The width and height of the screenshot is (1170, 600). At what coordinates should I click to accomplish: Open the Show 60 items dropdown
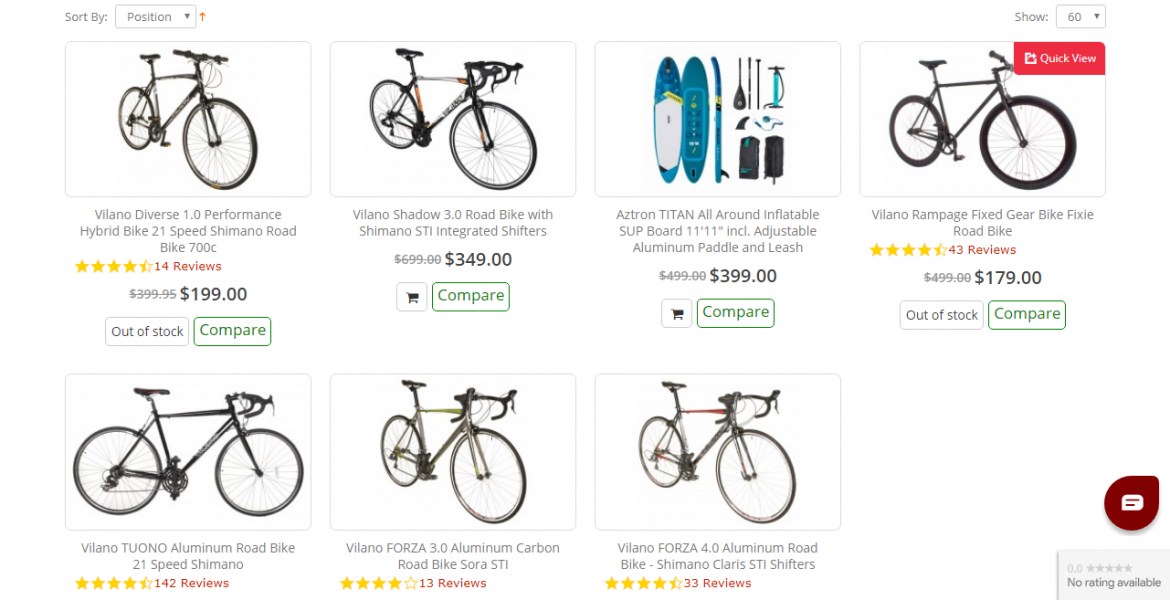[x=1080, y=17]
